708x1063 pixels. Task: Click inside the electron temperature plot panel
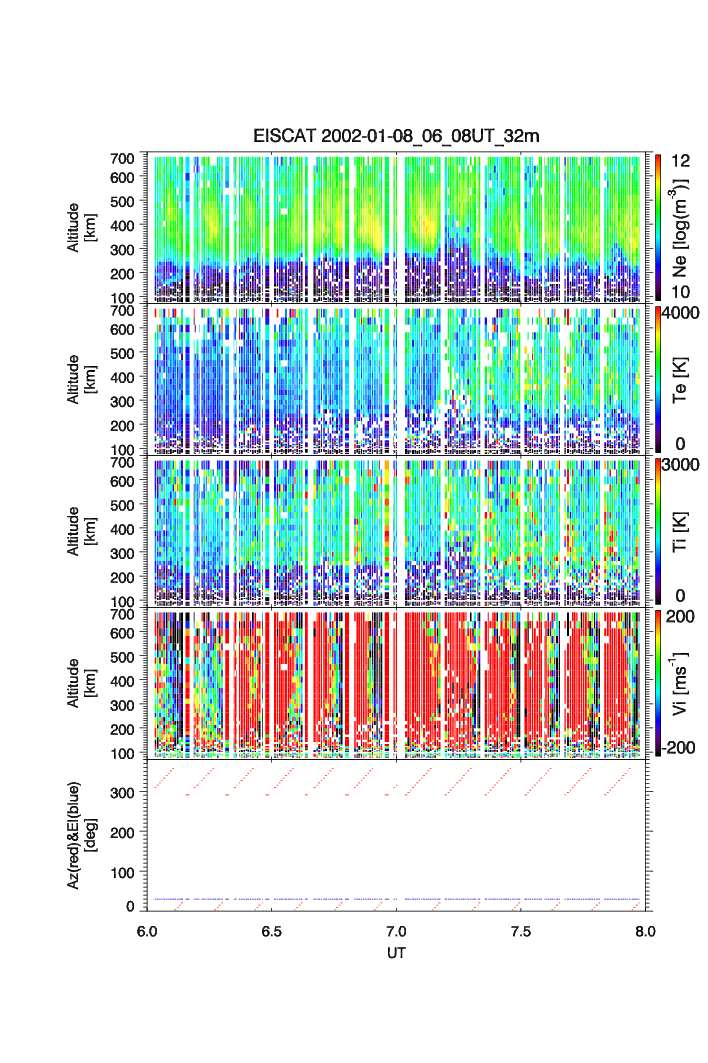point(395,380)
